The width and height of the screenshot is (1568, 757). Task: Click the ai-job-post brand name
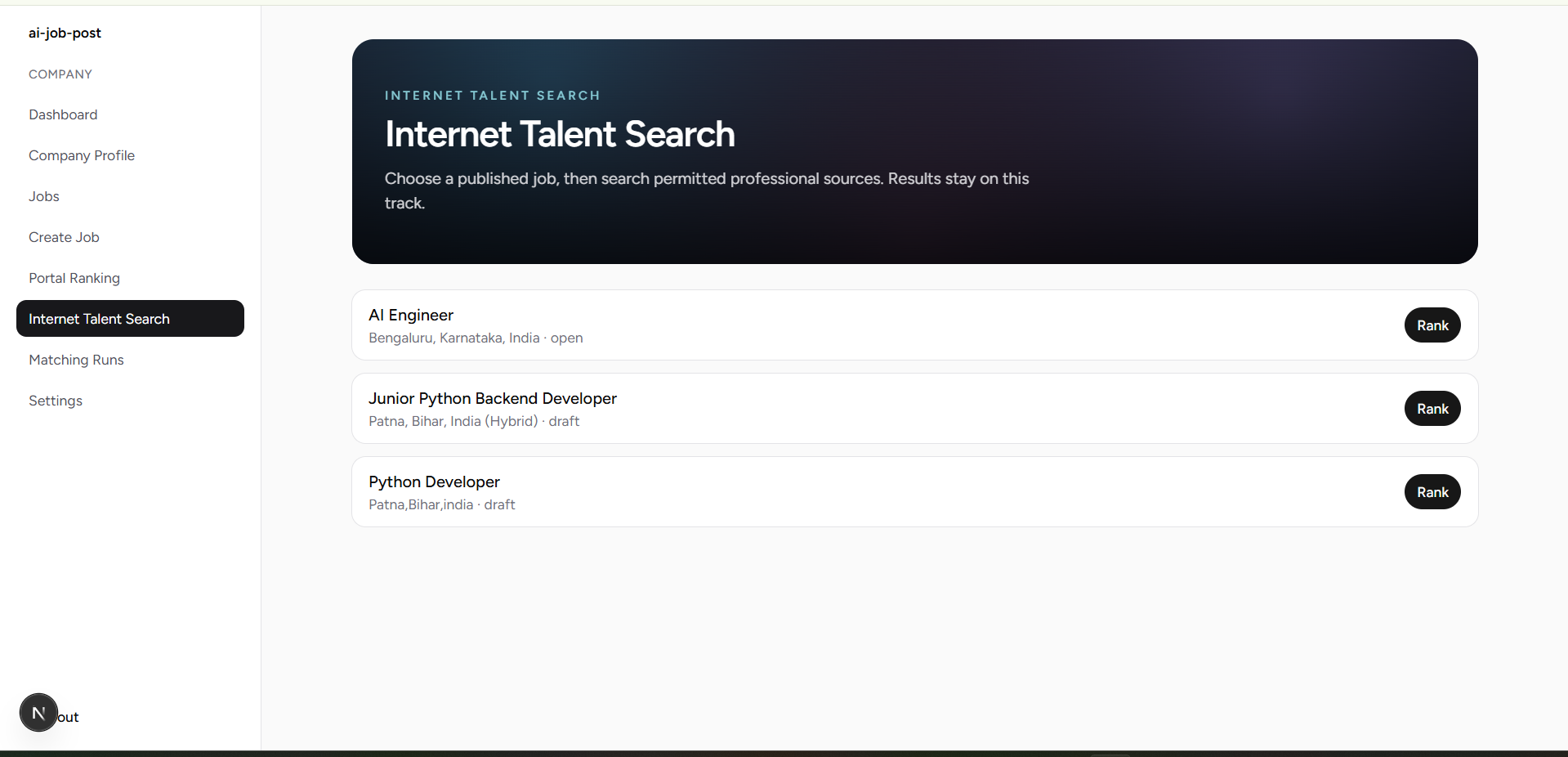click(x=65, y=33)
